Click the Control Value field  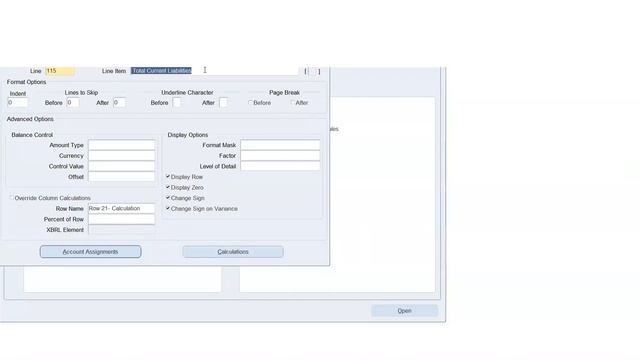[122, 167]
